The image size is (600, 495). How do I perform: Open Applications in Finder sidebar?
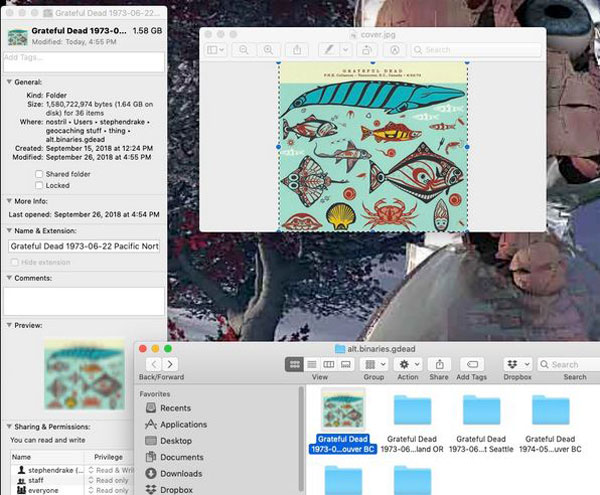click(183, 424)
